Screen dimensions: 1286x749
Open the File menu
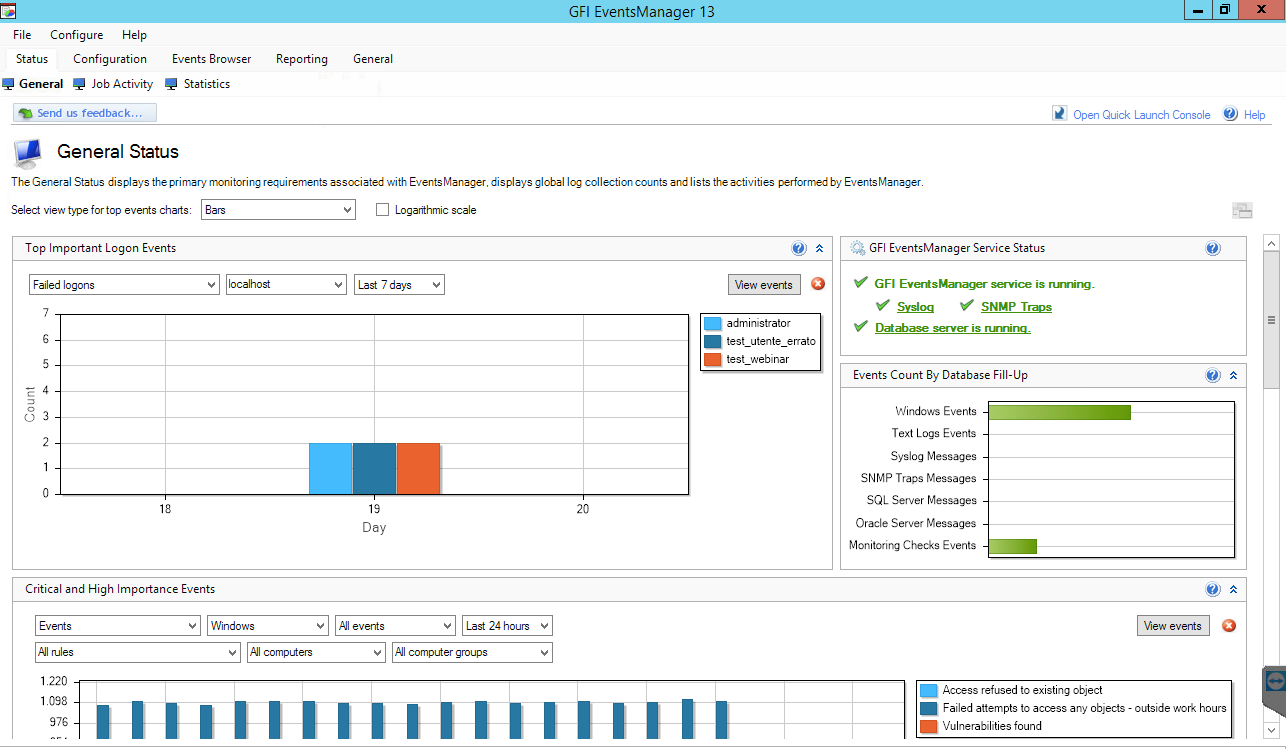coord(22,35)
